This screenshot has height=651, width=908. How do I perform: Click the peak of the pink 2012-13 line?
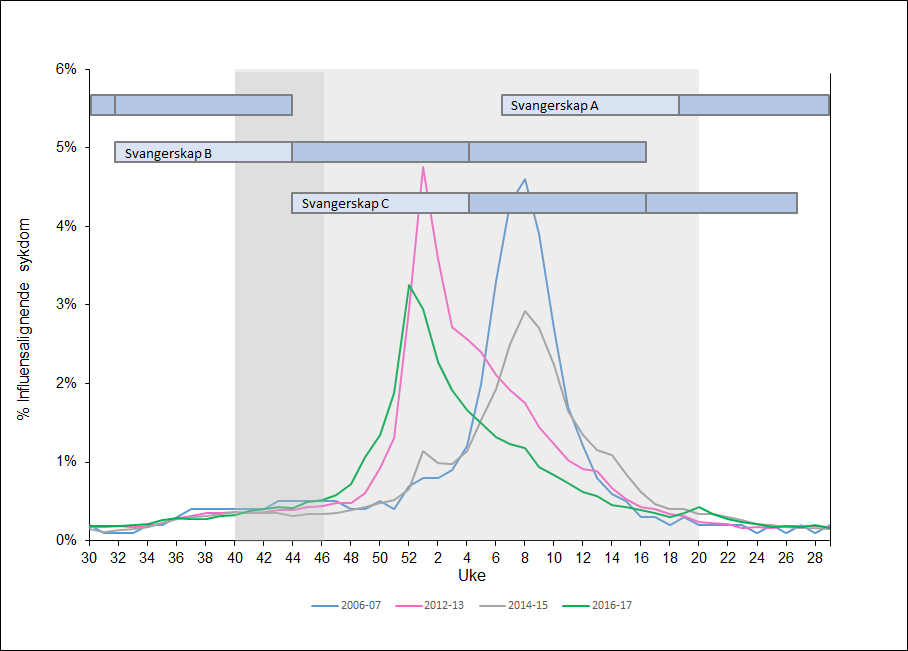pyautogui.click(x=423, y=167)
